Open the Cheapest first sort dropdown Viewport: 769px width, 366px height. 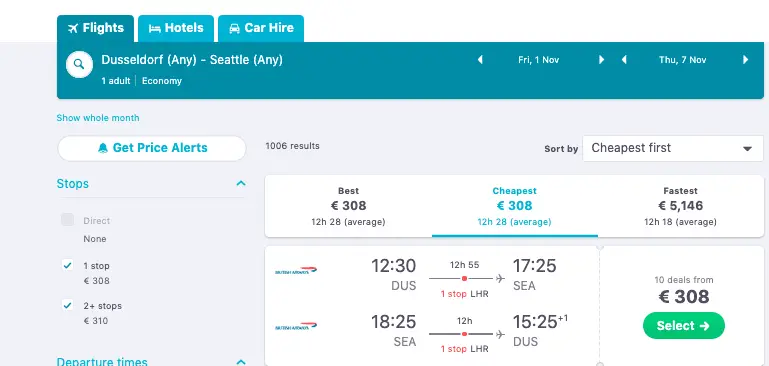click(x=673, y=148)
